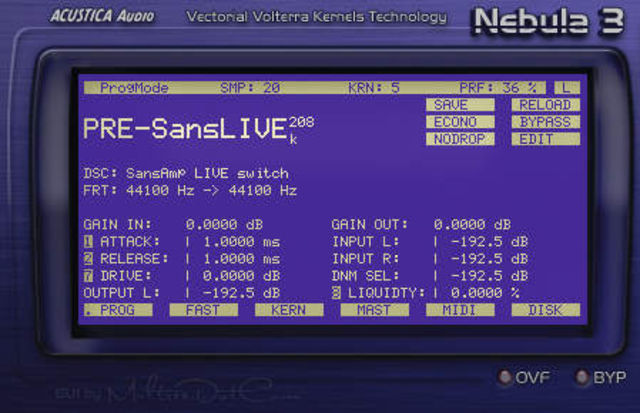Select the DISK tab
Viewport: 640px width, 413px height.
coord(545,310)
